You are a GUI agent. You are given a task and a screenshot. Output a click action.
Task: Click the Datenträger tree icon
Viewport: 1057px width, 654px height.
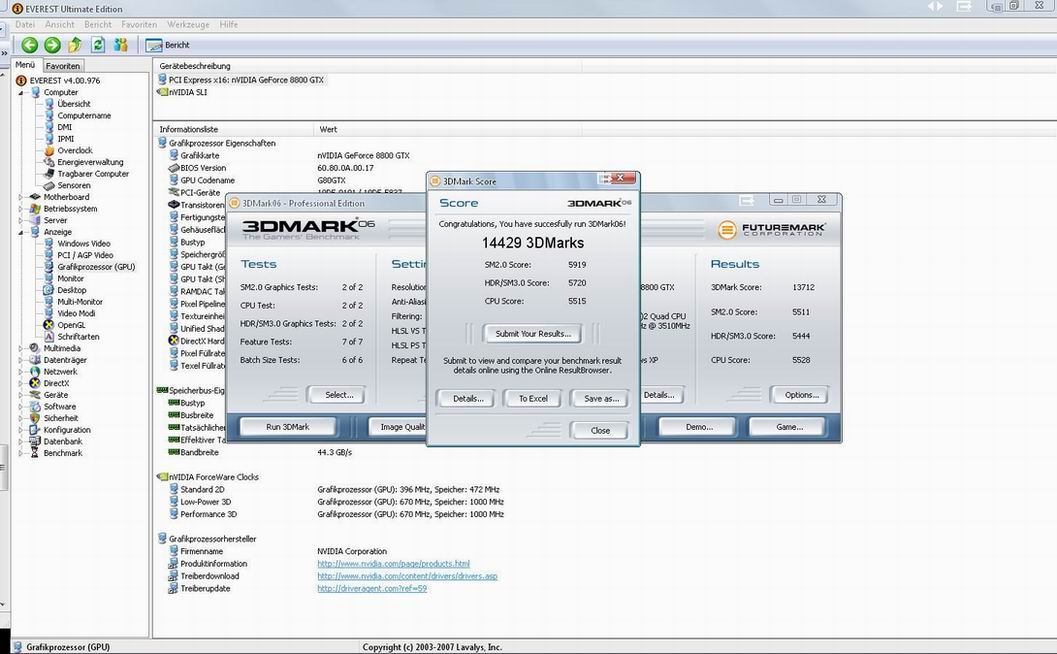[x=35, y=360]
